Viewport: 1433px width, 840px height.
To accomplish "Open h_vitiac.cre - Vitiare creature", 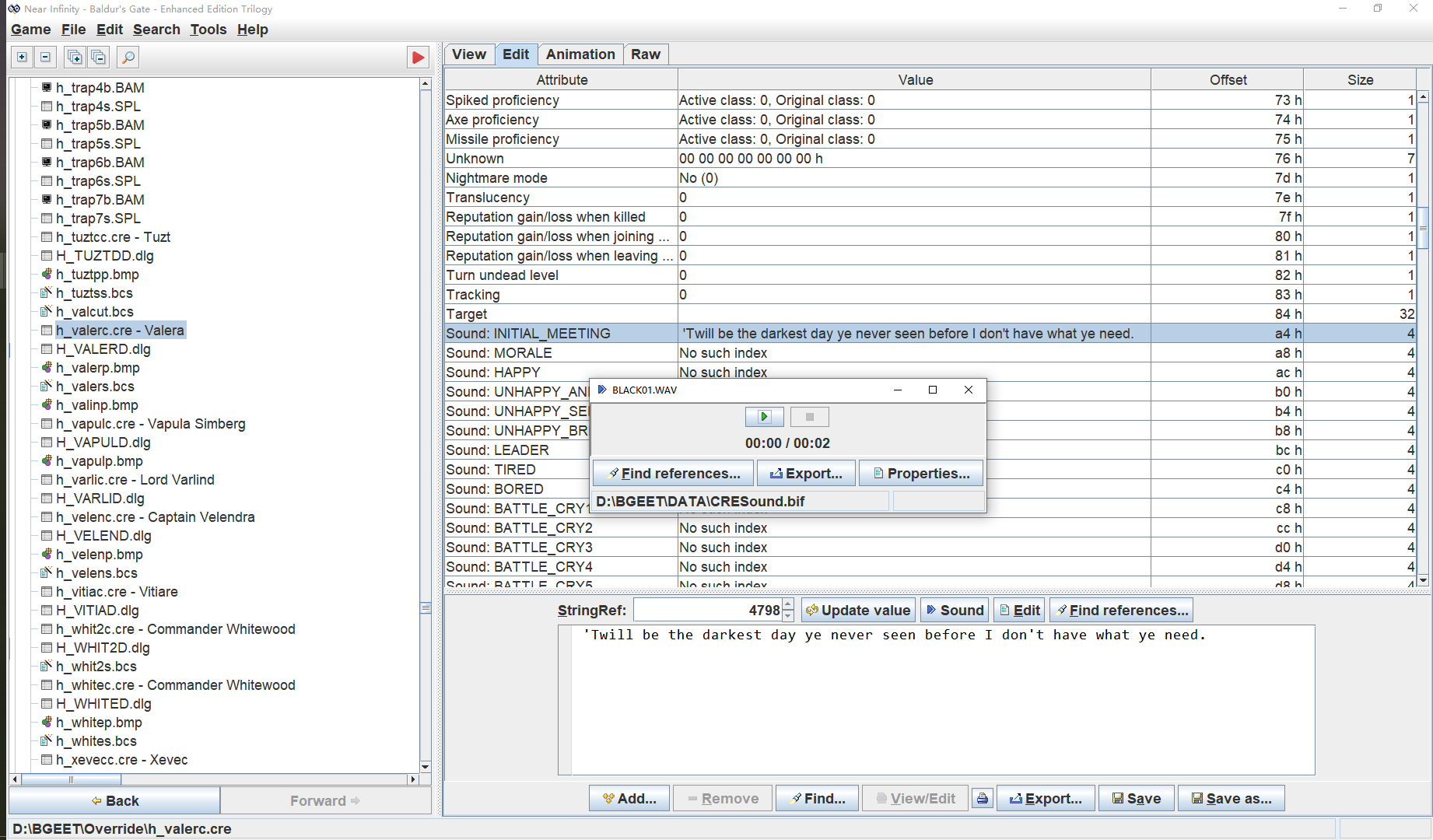I will (117, 592).
